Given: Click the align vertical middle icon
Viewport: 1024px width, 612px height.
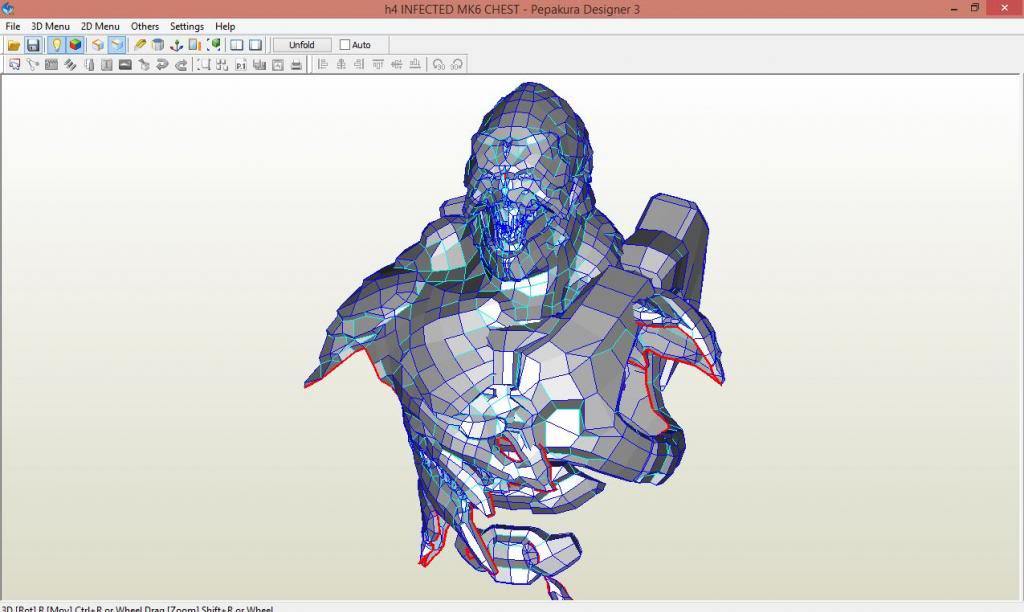Looking at the screenshot, I should point(396,65).
